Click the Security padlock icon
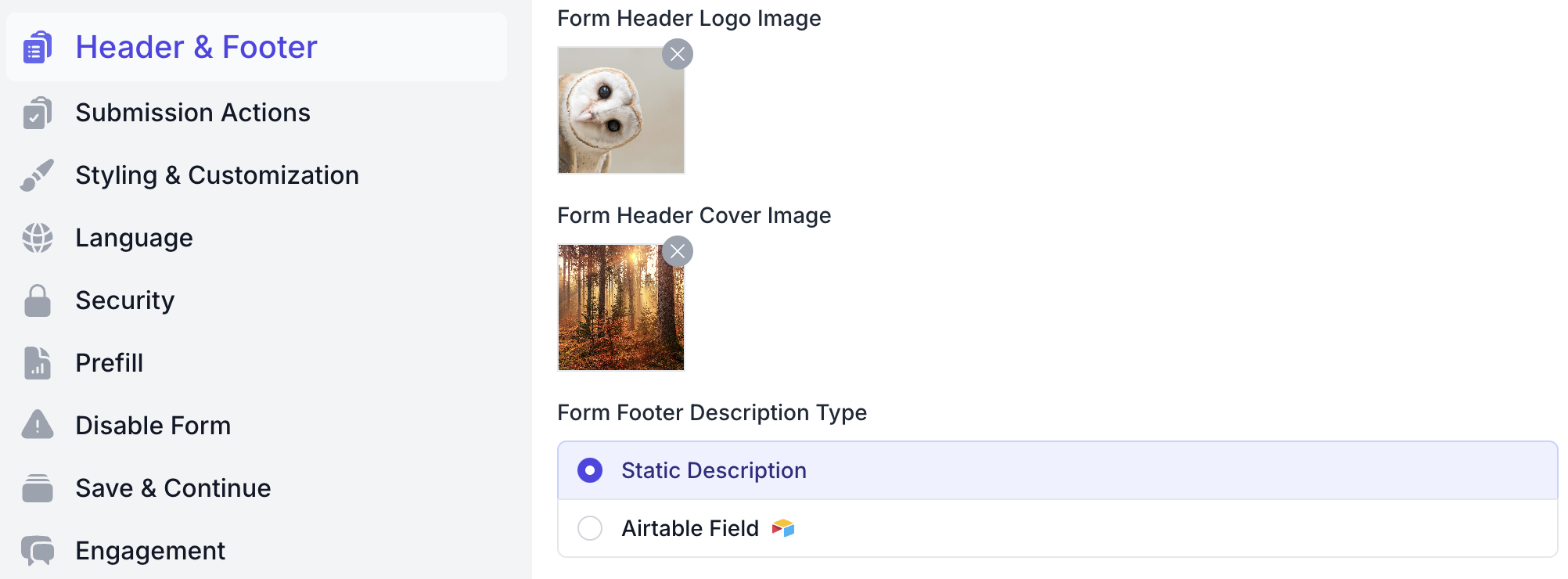The width and height of the screenshot is (1568, 579). (x=38, y=300)
